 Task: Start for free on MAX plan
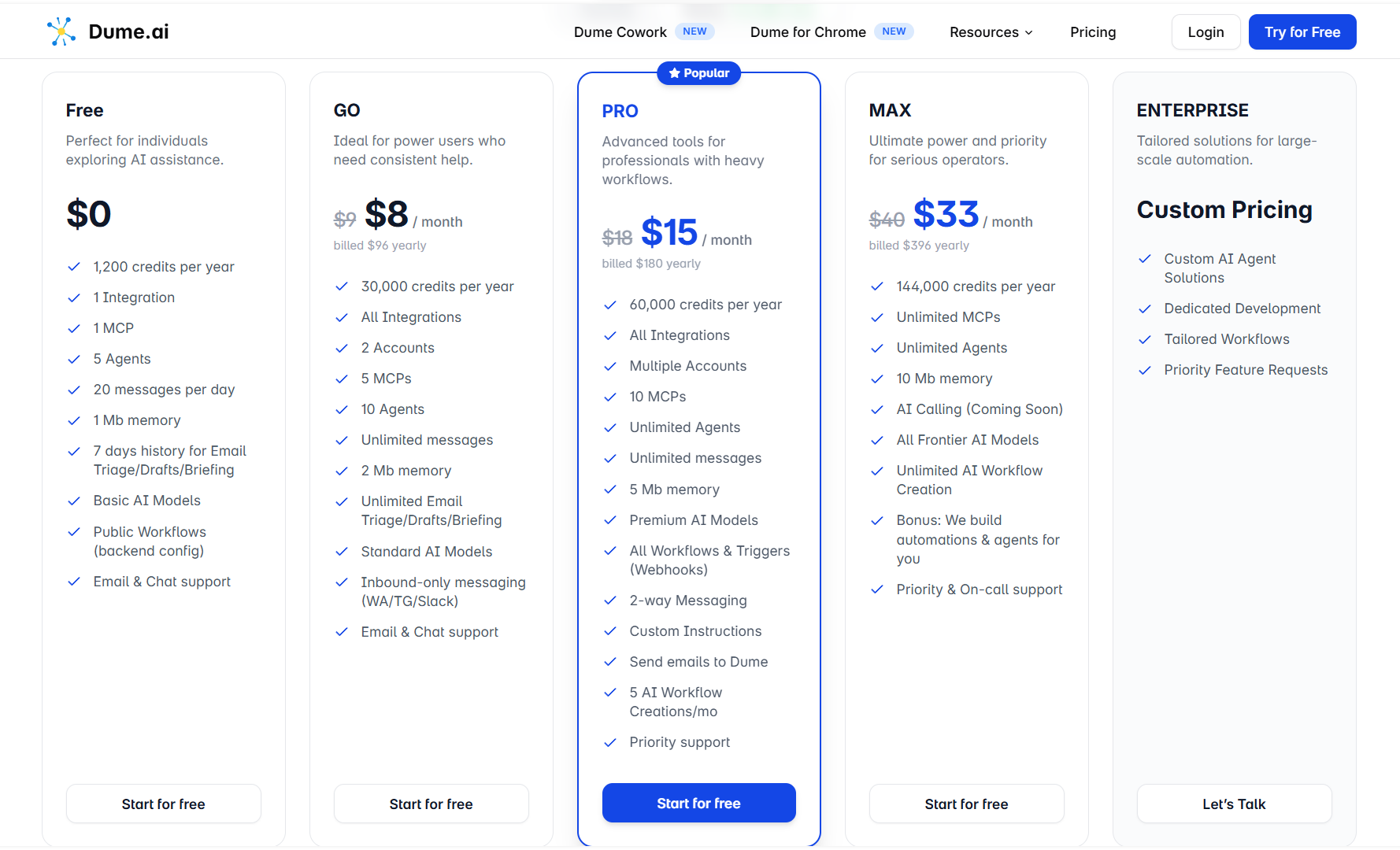click(x=966, y=804)
